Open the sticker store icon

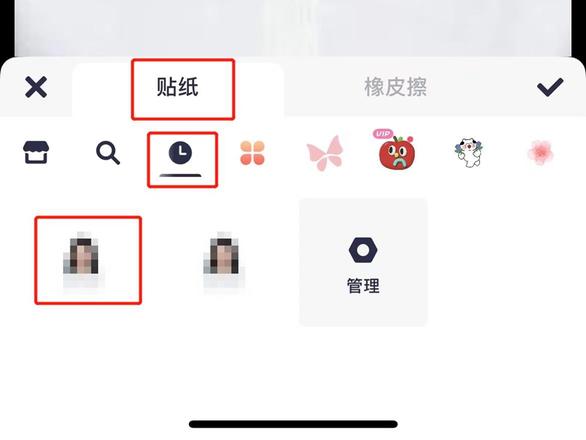(36, 152)
